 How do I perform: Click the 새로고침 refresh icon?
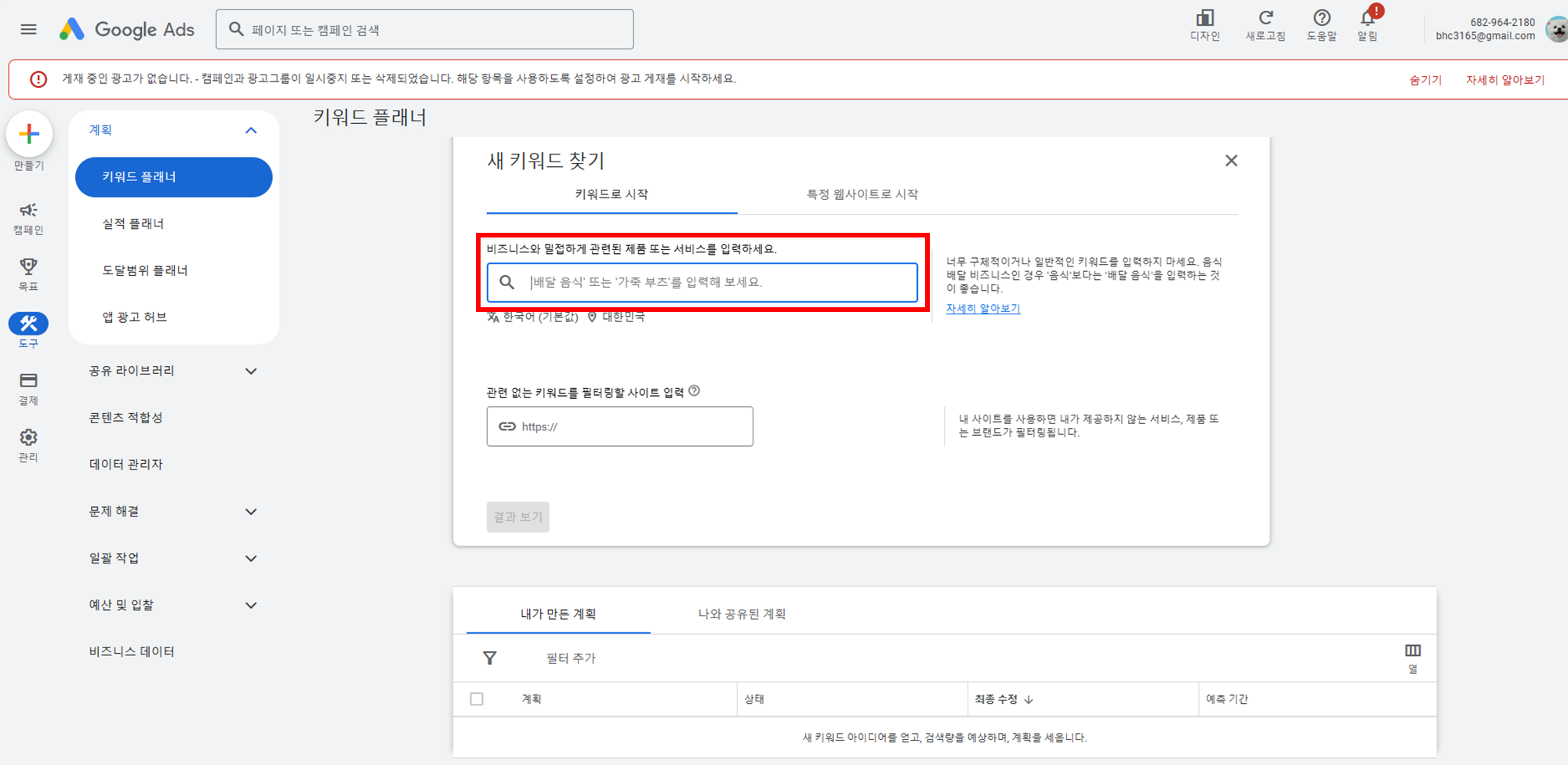1265,18
